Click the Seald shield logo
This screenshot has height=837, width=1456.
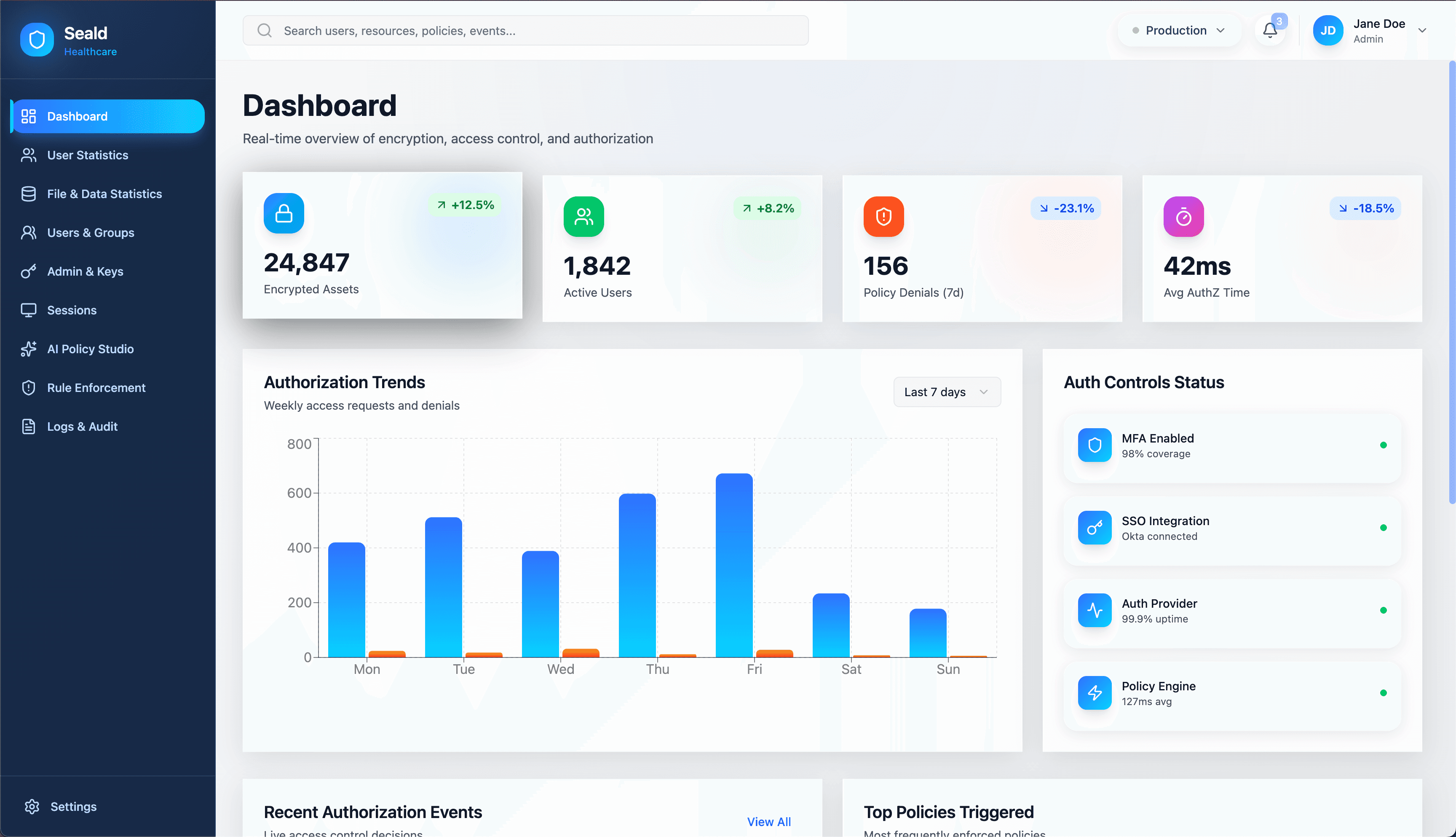pos(37,39)
